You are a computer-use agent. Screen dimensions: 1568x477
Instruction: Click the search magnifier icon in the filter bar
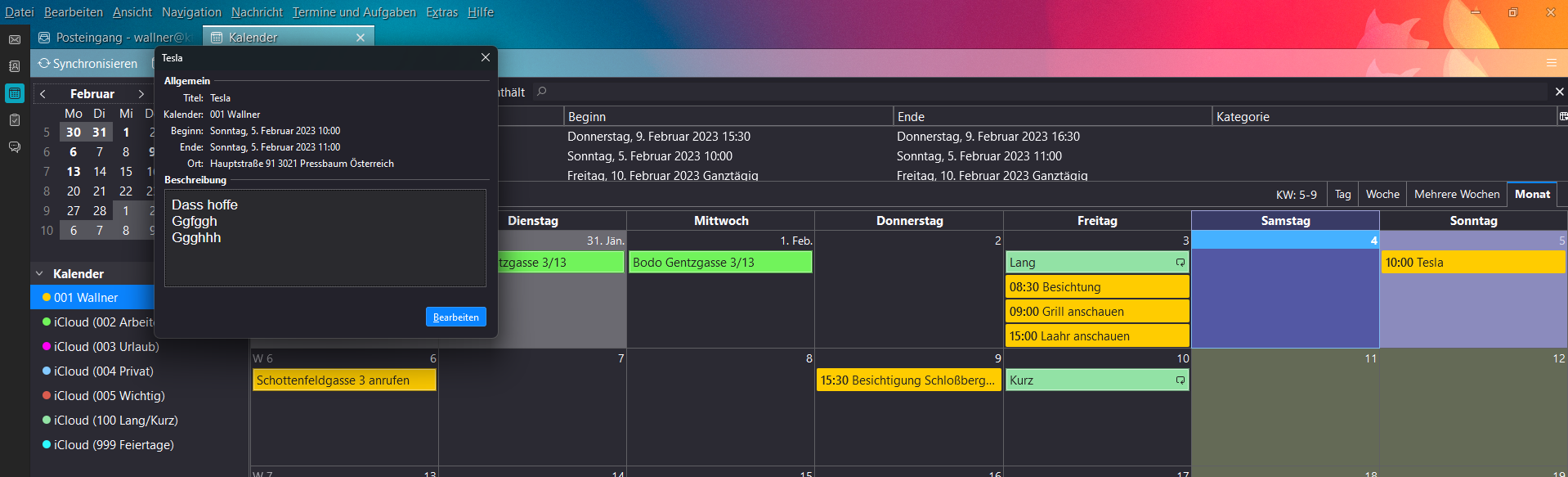pos(541,92)
